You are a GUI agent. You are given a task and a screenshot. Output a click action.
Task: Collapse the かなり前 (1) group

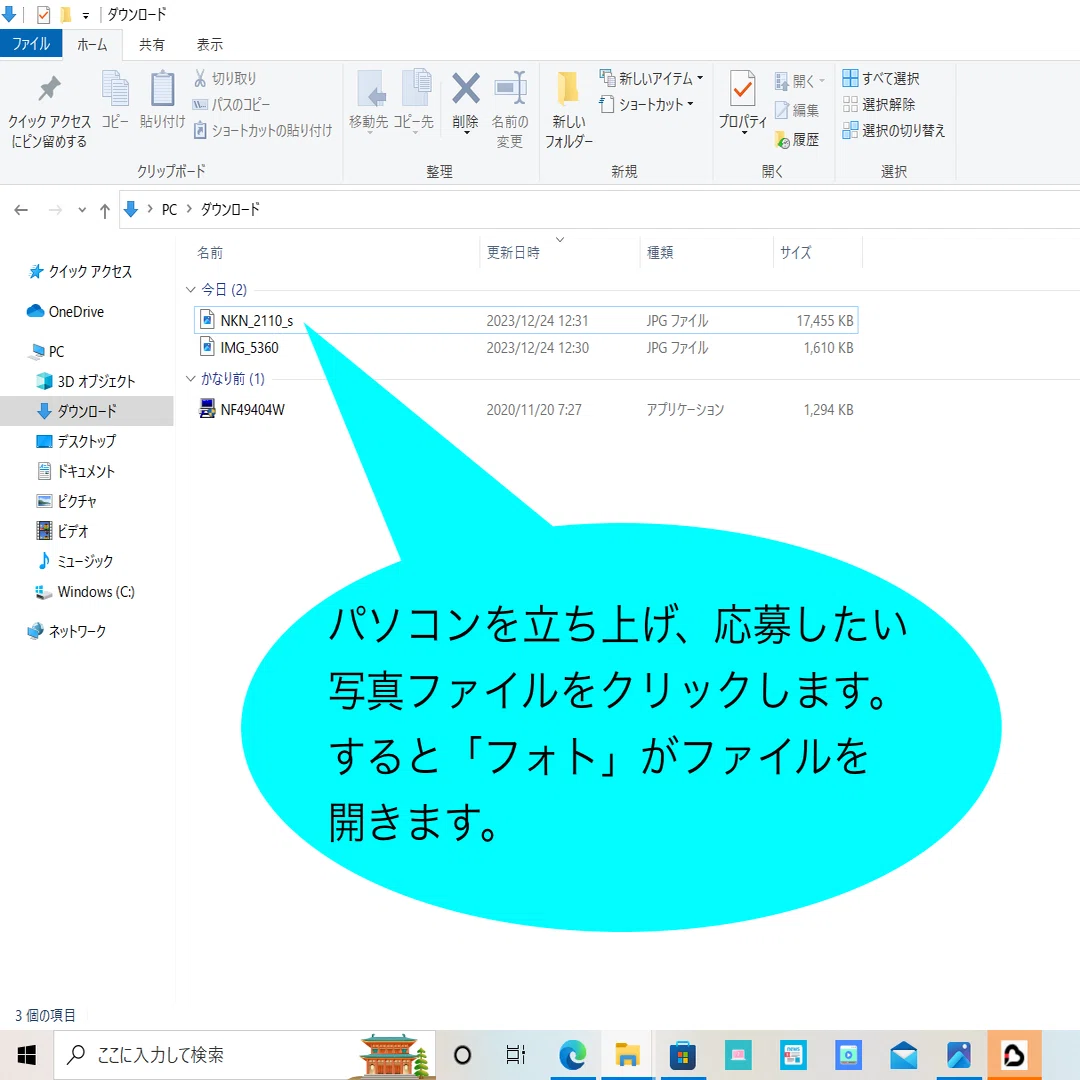191,379
